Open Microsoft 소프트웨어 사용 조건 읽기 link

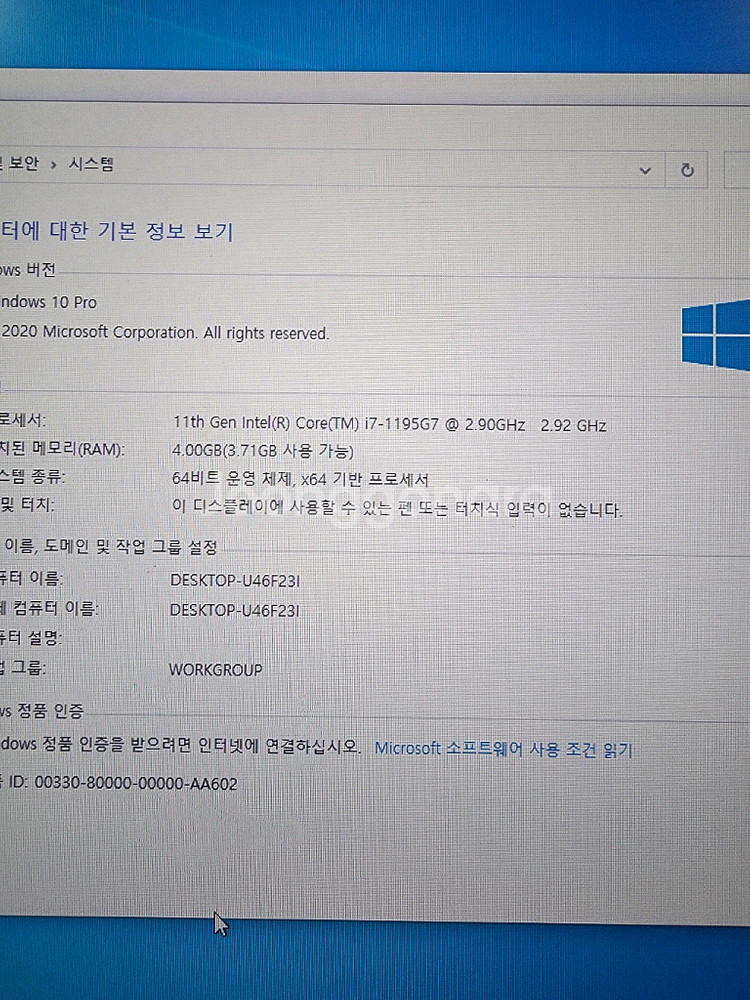tap(503, 749)
